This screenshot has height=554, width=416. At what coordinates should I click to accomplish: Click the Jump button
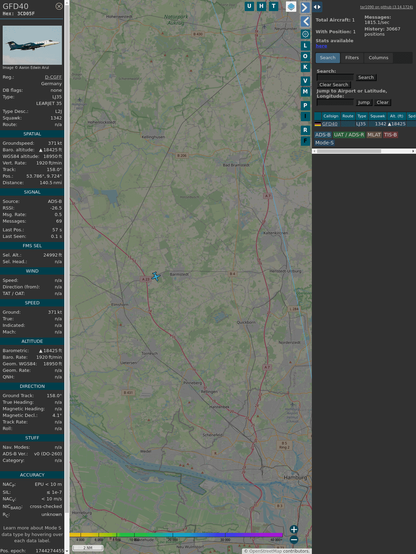pos(363,102)
